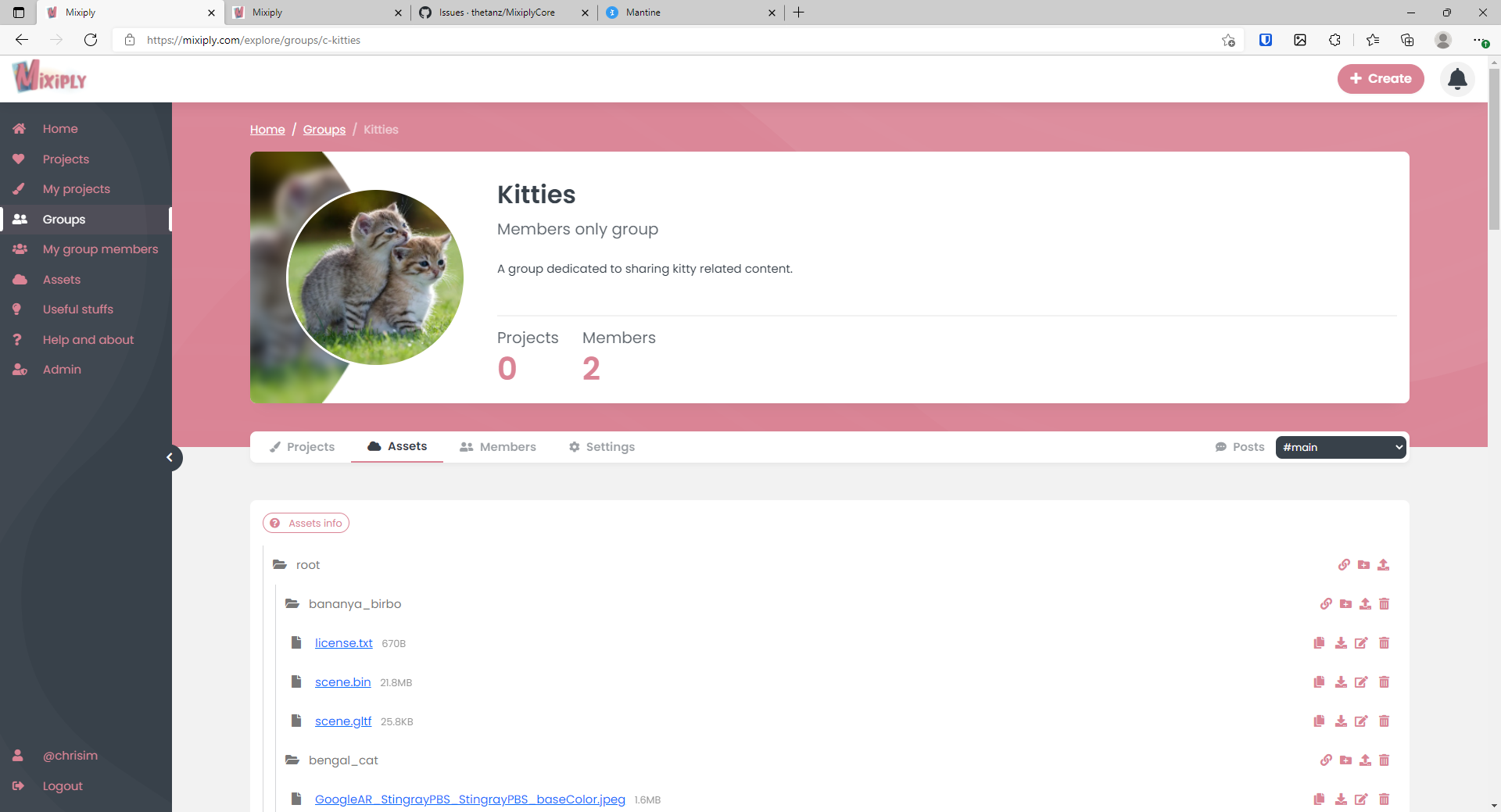Follow the Groups breadcrumb link
The image size is (1501, 812).
click(324, 130)
